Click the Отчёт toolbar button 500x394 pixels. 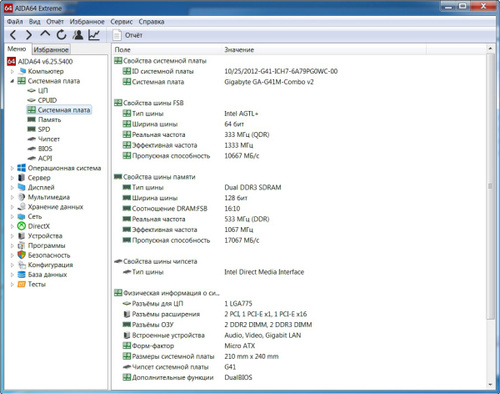127,35
